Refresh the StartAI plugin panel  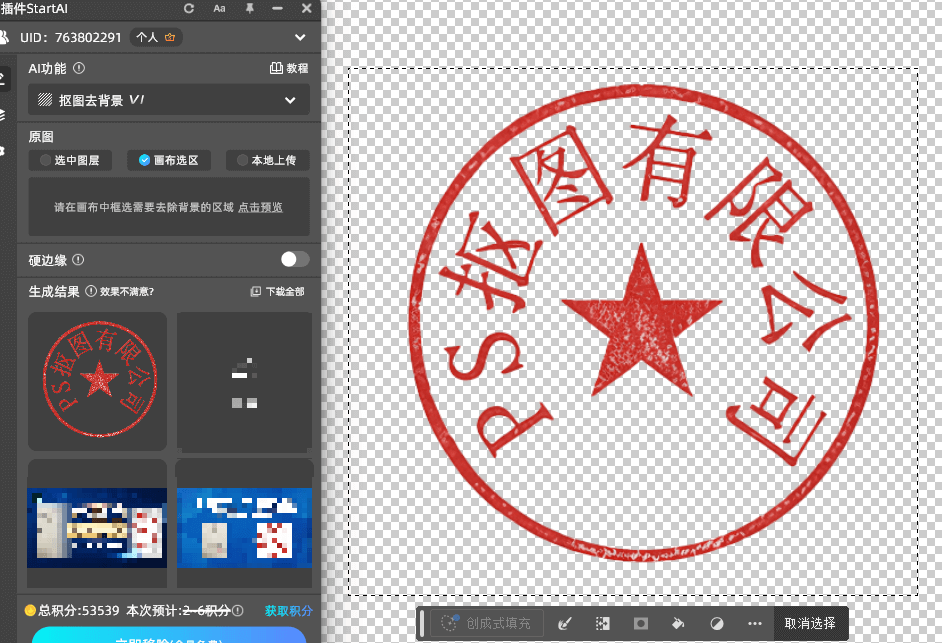188,9
